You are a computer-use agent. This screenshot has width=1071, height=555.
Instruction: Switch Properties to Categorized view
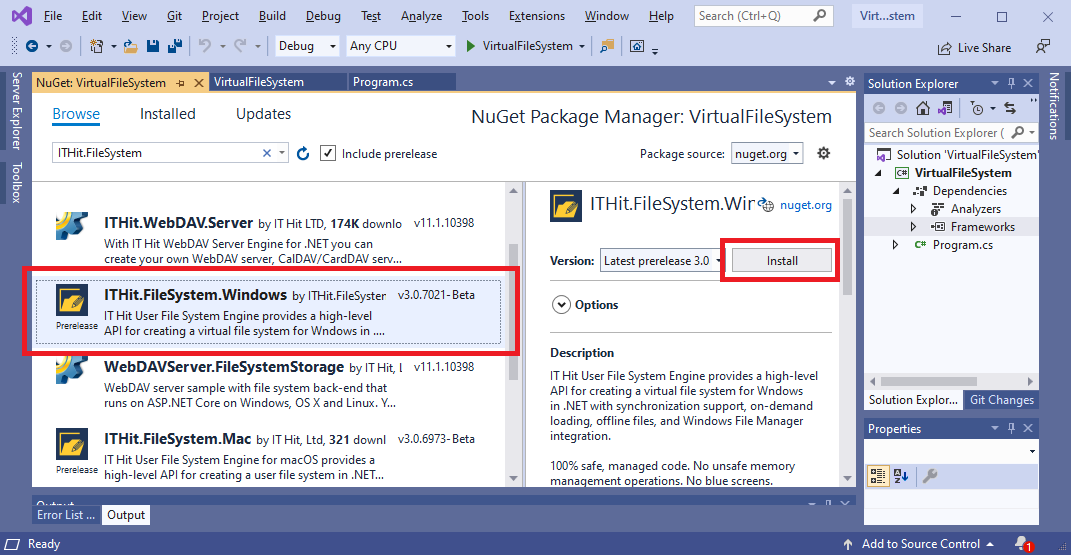(877, 475)
